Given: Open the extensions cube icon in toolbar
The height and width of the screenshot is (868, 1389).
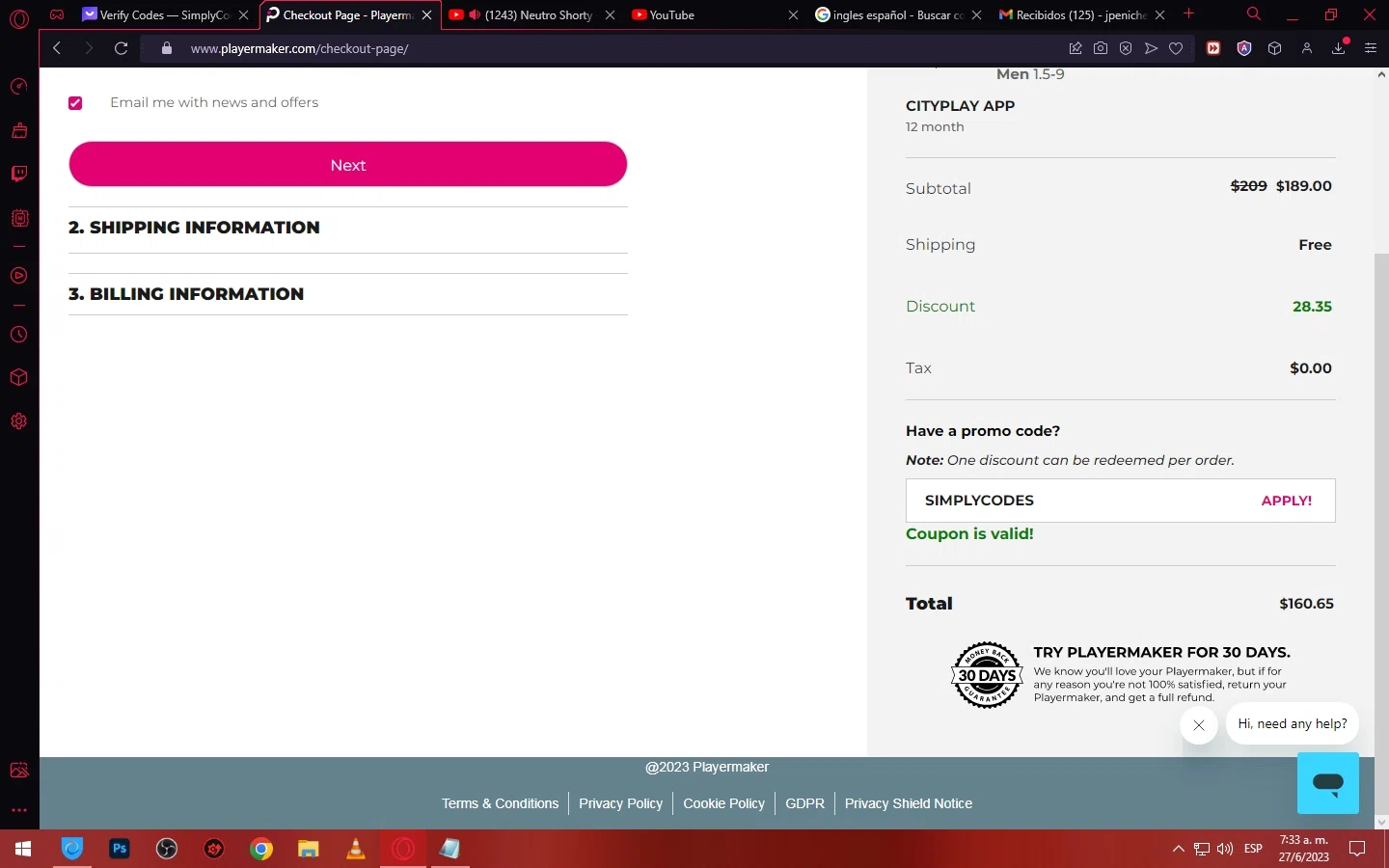Looking at the screenshot, I should click(x=1275, y=48).
